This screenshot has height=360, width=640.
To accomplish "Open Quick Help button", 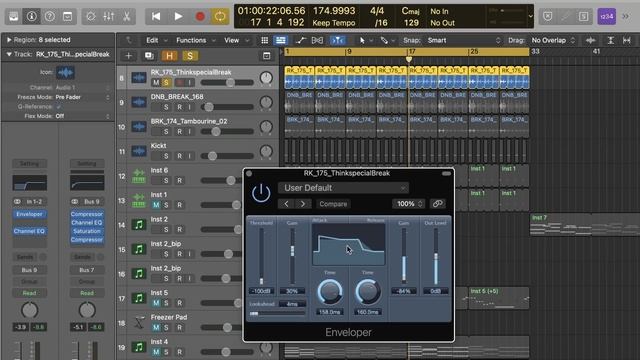I will 49,16.
